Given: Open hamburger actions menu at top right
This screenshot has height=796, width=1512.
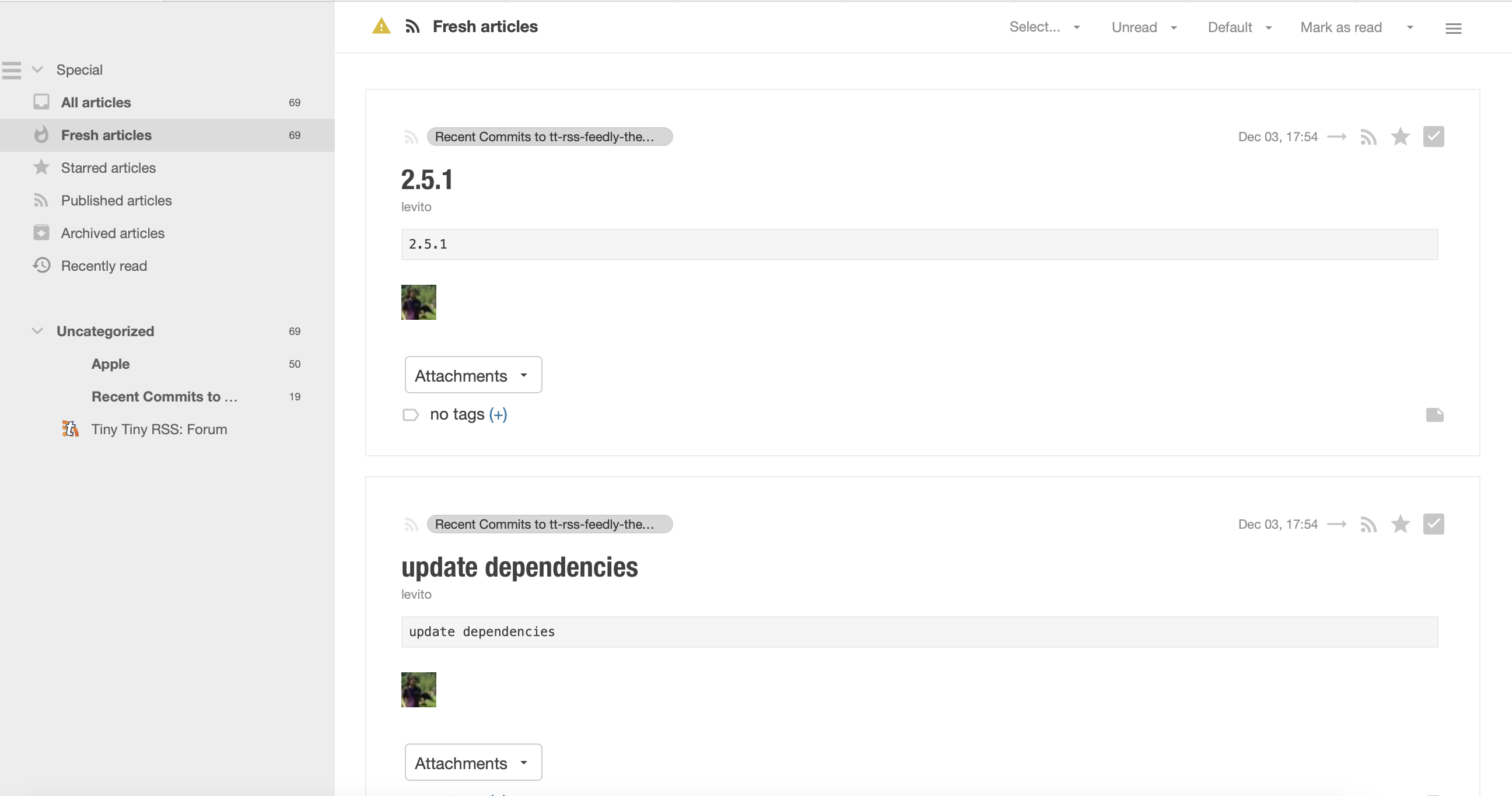Looking at the screenshot, I should 1453,28.
